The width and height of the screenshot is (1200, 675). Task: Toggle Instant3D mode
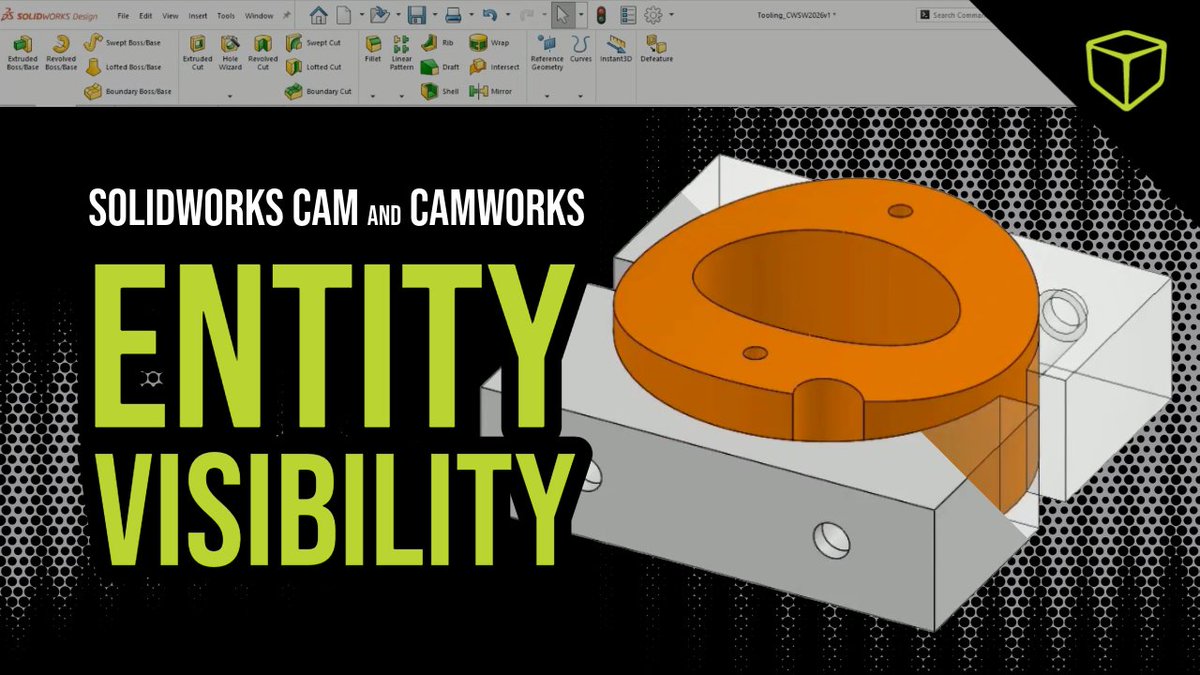(617, 50)
